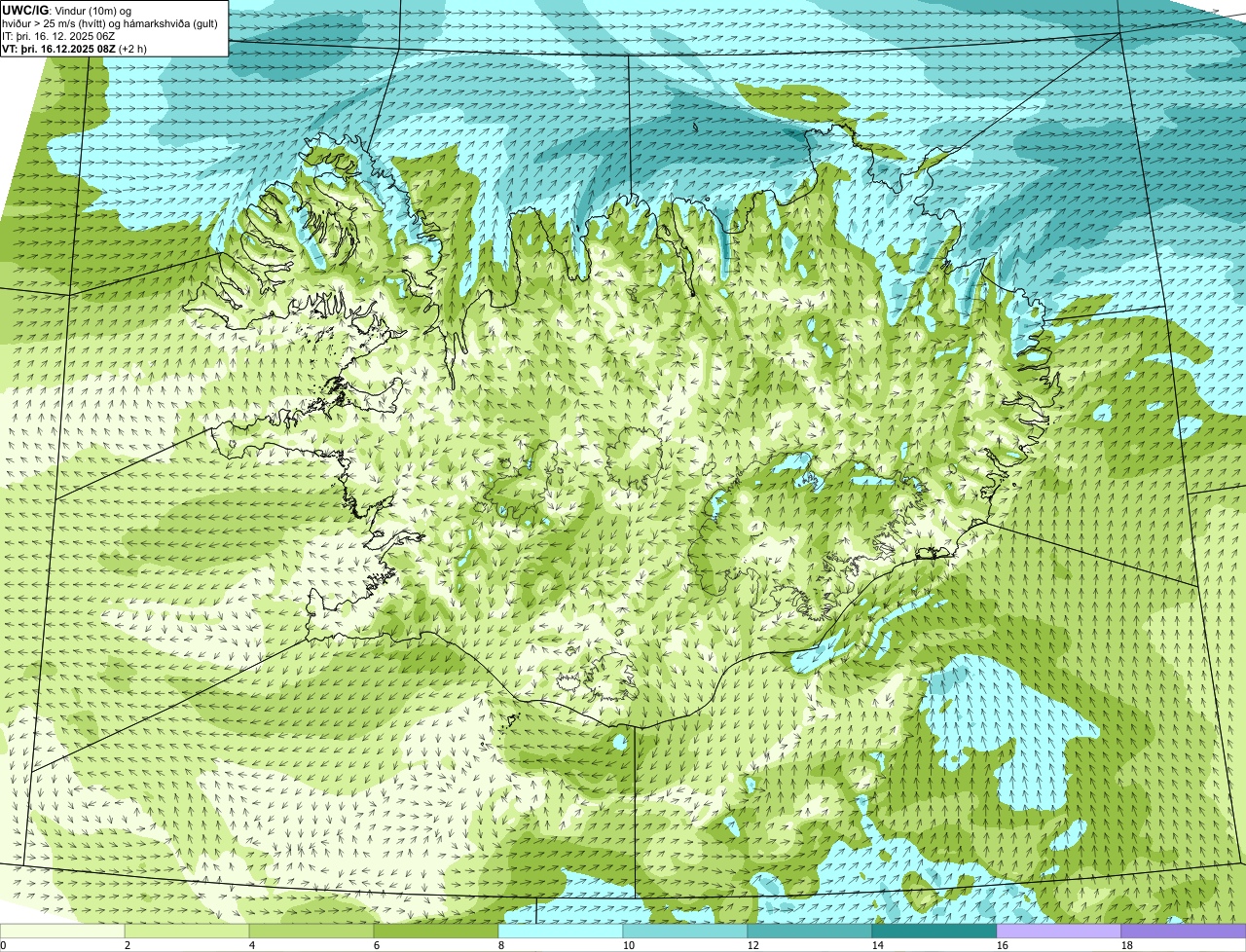Click the legend scale label "2"
Viewport: 1246px width, 952px height.
[128, 945]
